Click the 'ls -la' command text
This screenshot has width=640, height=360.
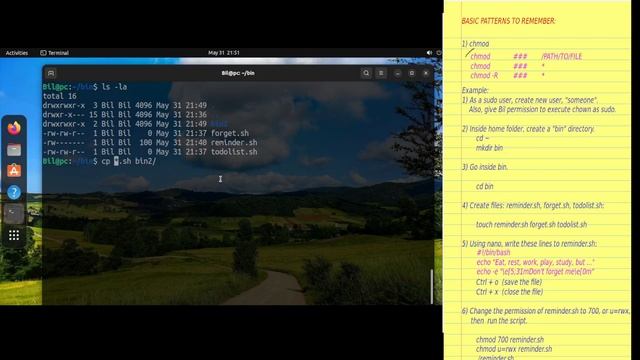pyautogui.click(x=114, y=87)
